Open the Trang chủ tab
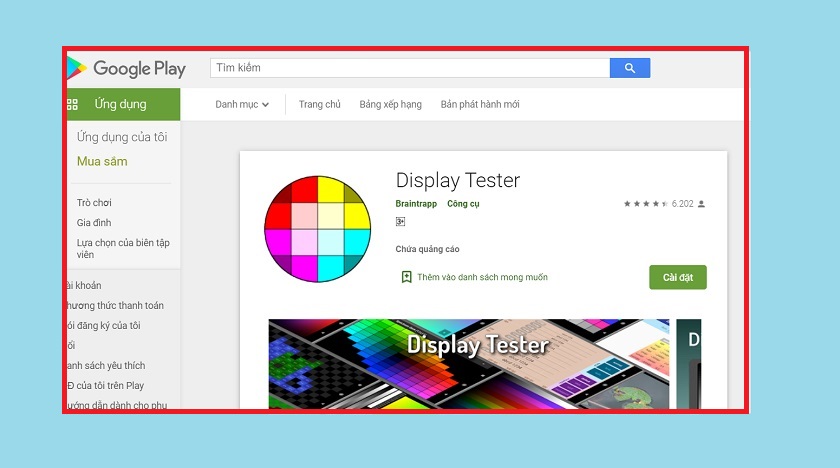Image resolution: width=840 pixels, height=468 pixels. 319,104
